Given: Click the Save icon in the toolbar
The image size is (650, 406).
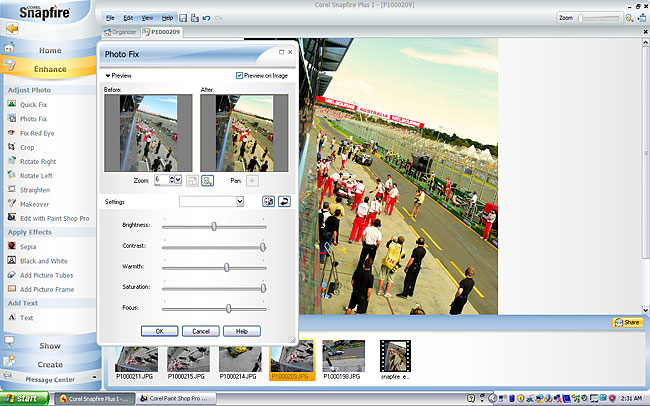Looking at the screenshot, I should click(x=181, y=18).
